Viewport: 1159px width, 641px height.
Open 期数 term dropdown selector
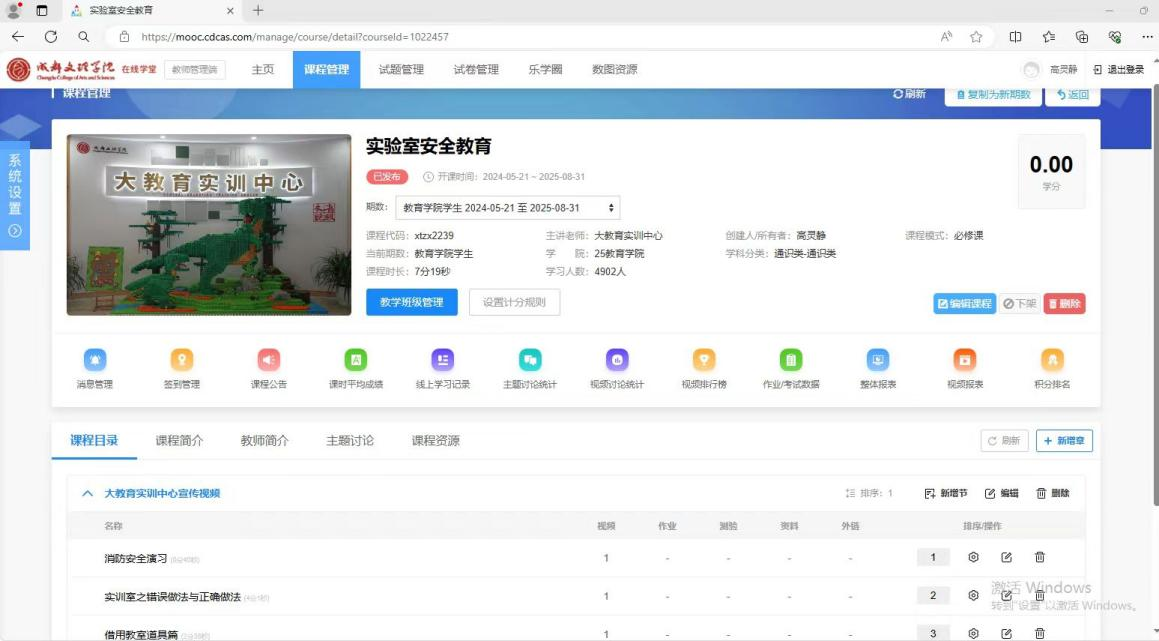[x=508, y=208]
